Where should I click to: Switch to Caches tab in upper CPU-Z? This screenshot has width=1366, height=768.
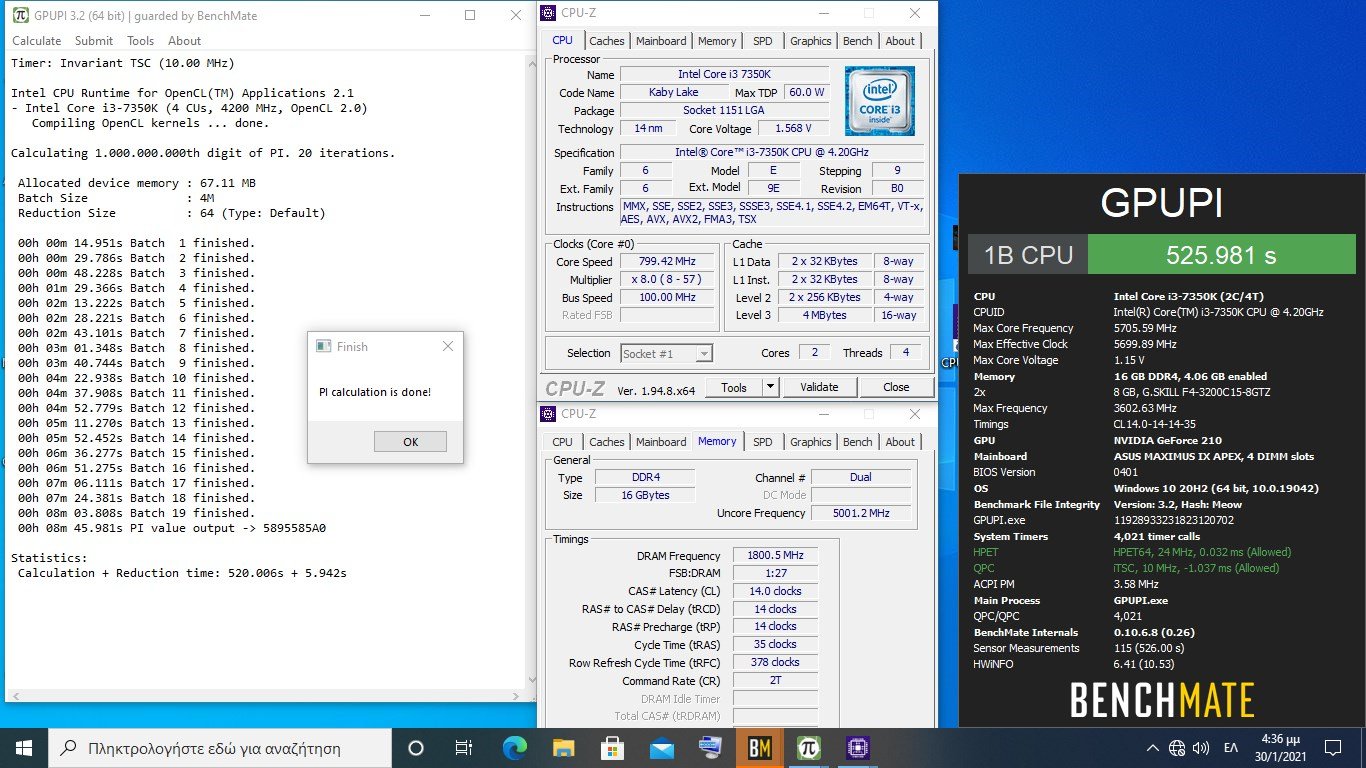[606, 41]
